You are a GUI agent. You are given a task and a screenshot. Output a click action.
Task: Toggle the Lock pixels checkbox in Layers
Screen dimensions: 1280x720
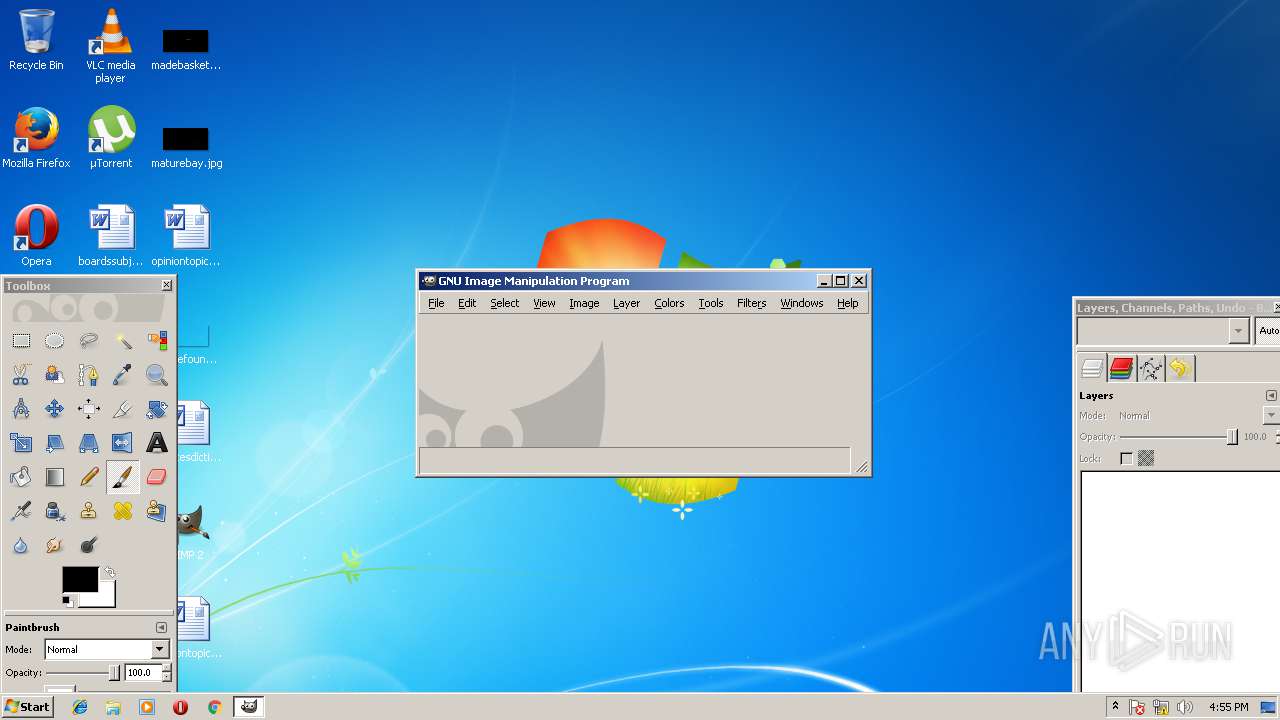point(1126,459)
